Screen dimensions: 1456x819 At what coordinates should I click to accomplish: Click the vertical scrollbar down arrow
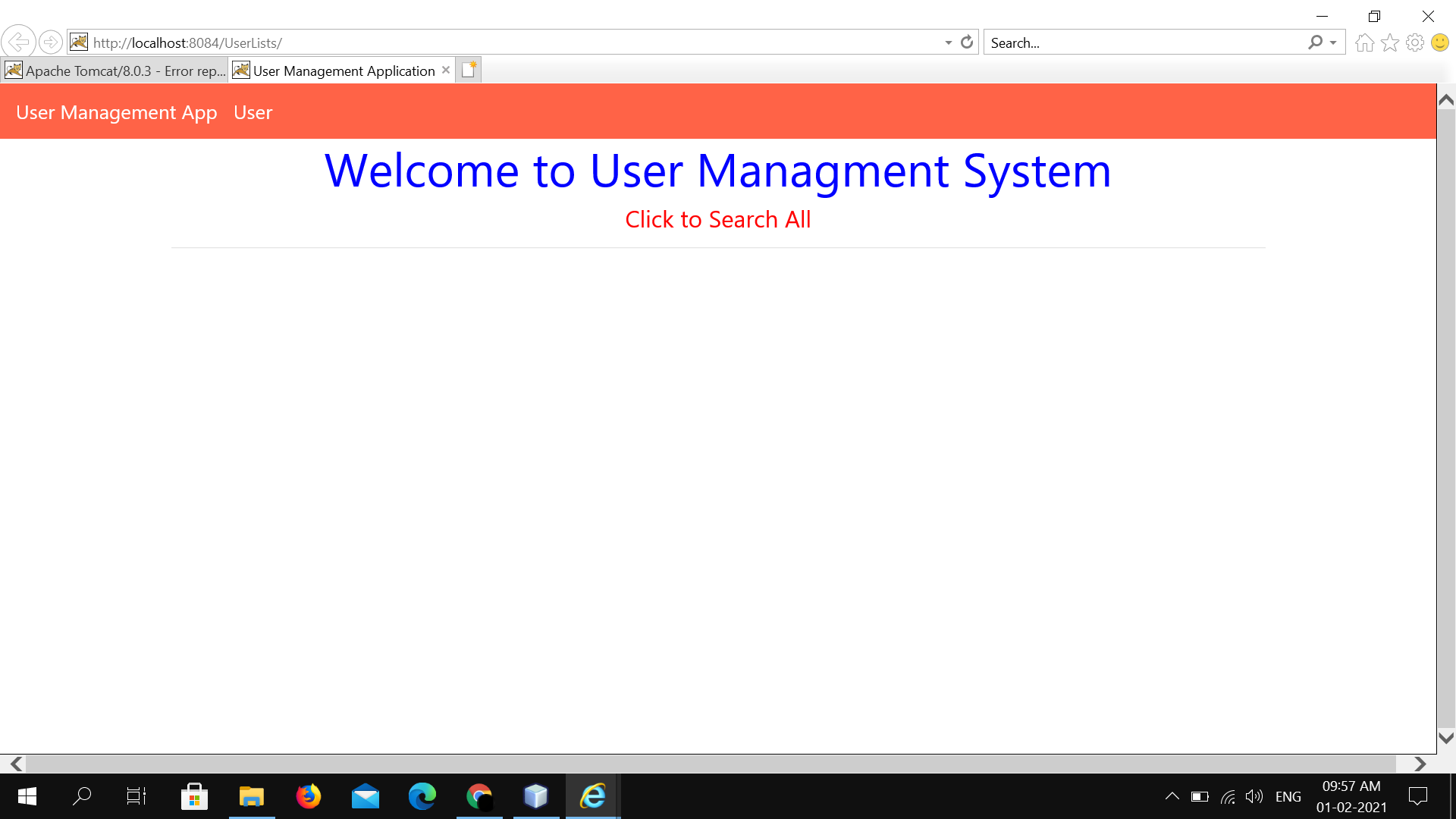pyautogui.click(x=1445, y=736)
